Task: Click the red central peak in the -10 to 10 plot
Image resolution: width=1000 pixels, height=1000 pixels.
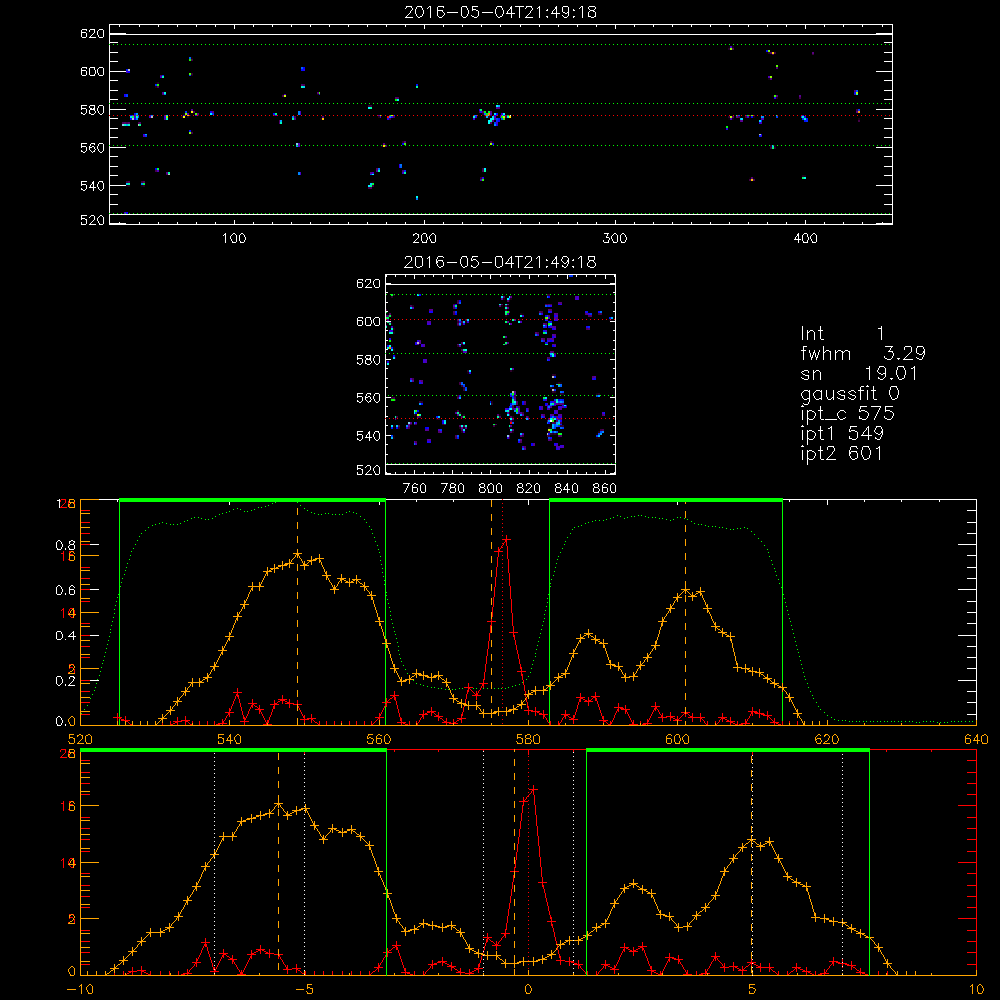Action: click(531, 791)
